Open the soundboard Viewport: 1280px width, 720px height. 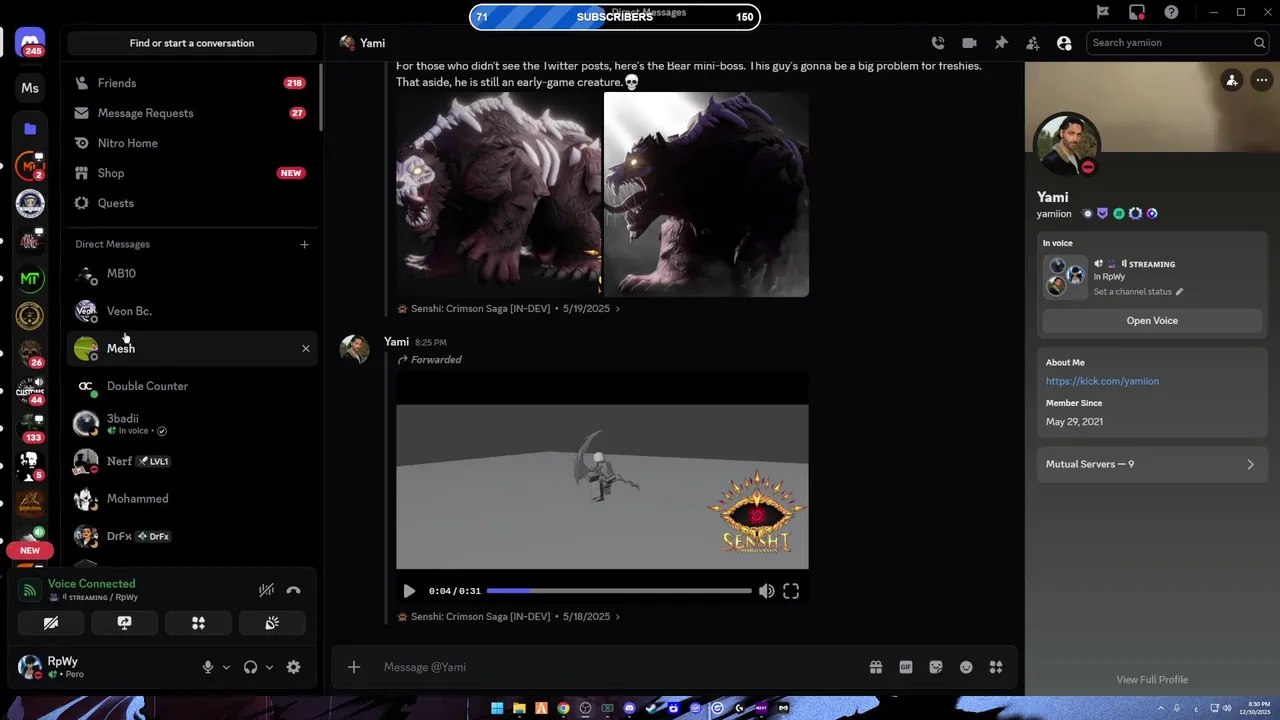click(x=272, y=623)
